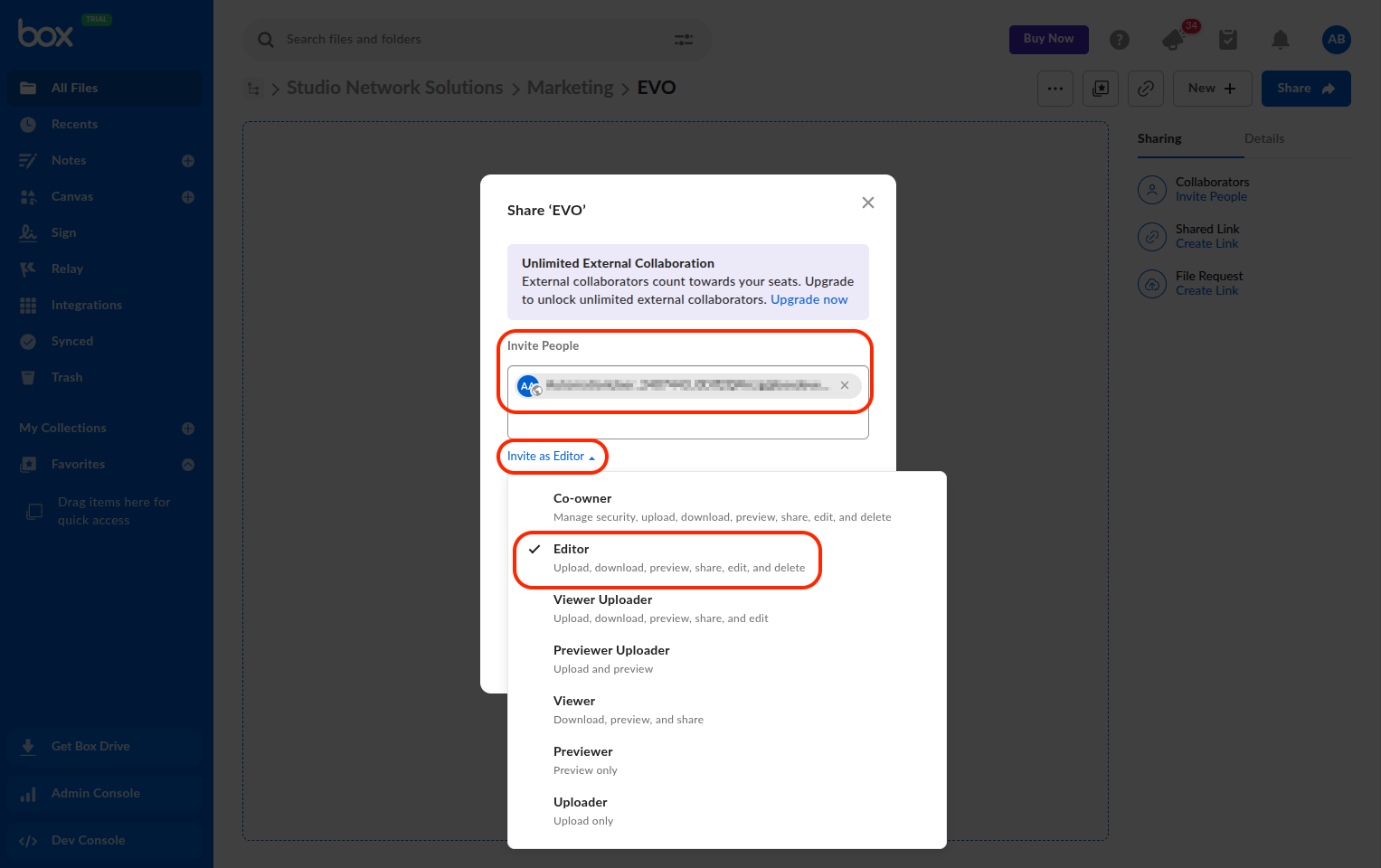Select Uploader permission level

point(727,811)
